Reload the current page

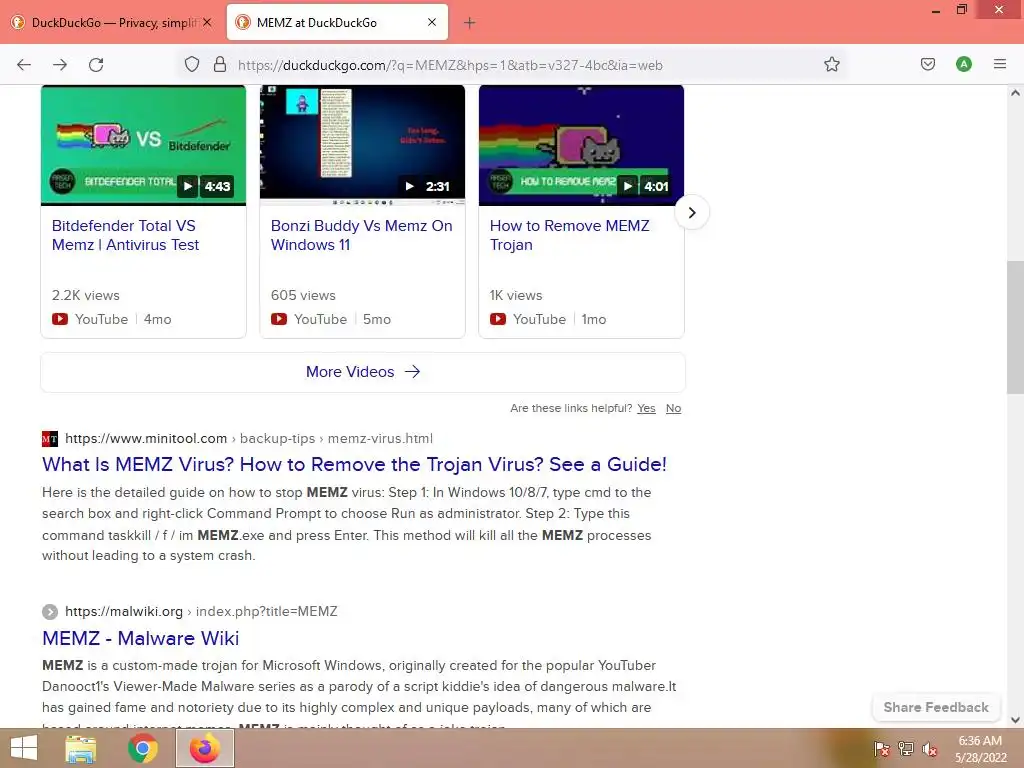click(x=96, y=65)
